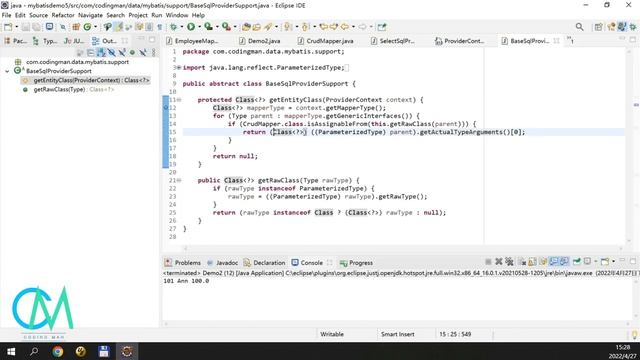Toggle Scroll Lock in Console toolbar
Image resolution: width=640 pixels, height=360 pixels.
pyautogui.click(x=532, y=262)
